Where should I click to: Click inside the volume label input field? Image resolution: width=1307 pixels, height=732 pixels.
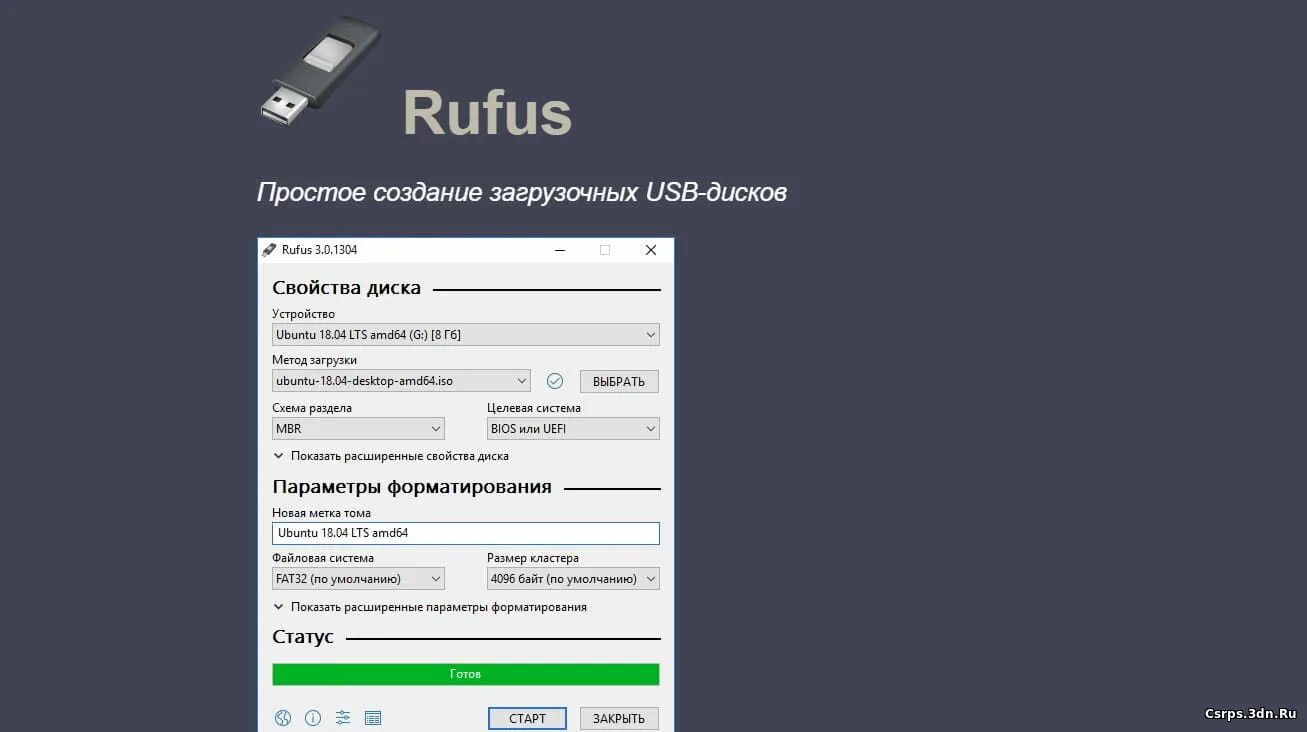pos(465,533)
